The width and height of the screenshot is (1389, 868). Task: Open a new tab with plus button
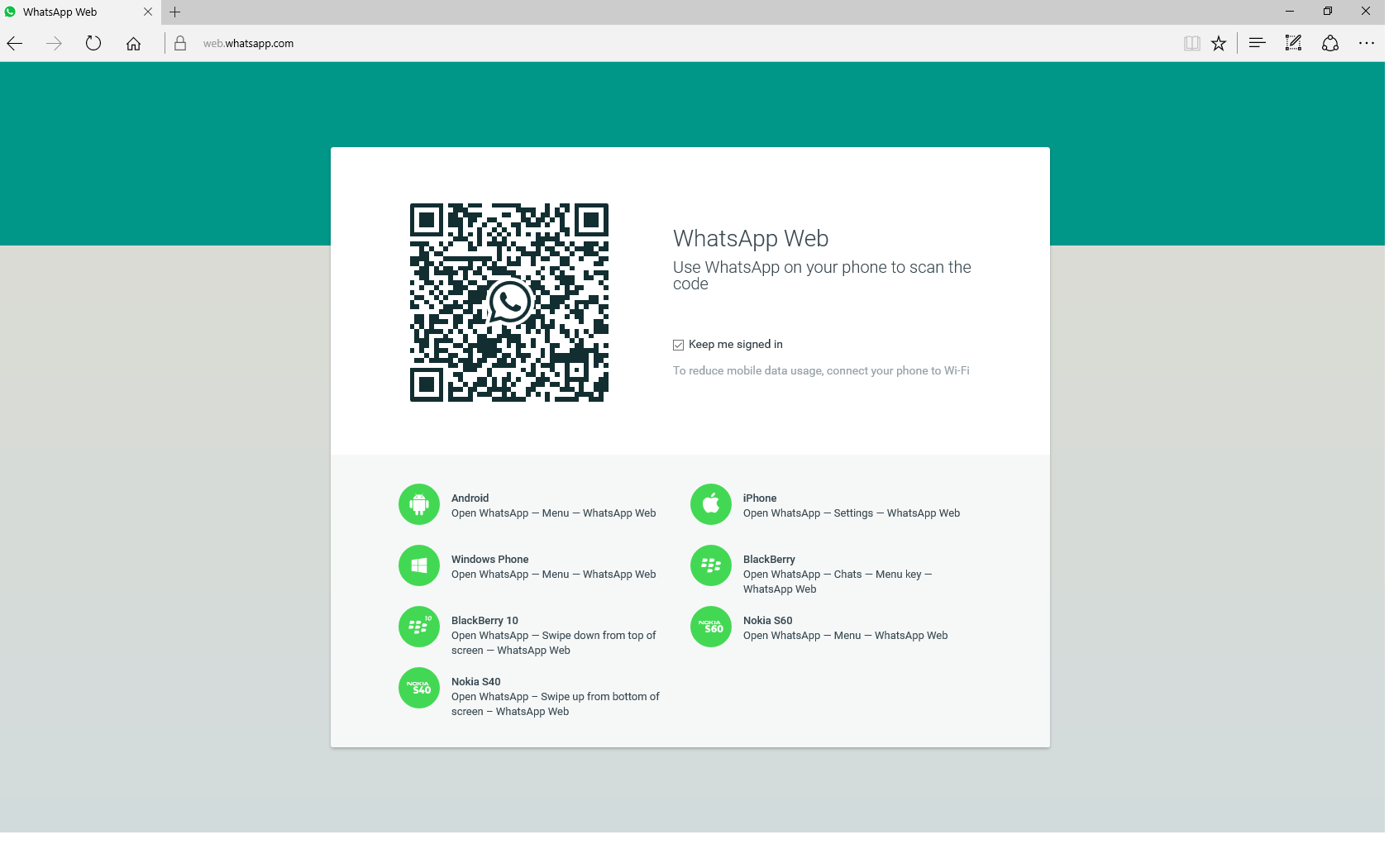(175, 12)
